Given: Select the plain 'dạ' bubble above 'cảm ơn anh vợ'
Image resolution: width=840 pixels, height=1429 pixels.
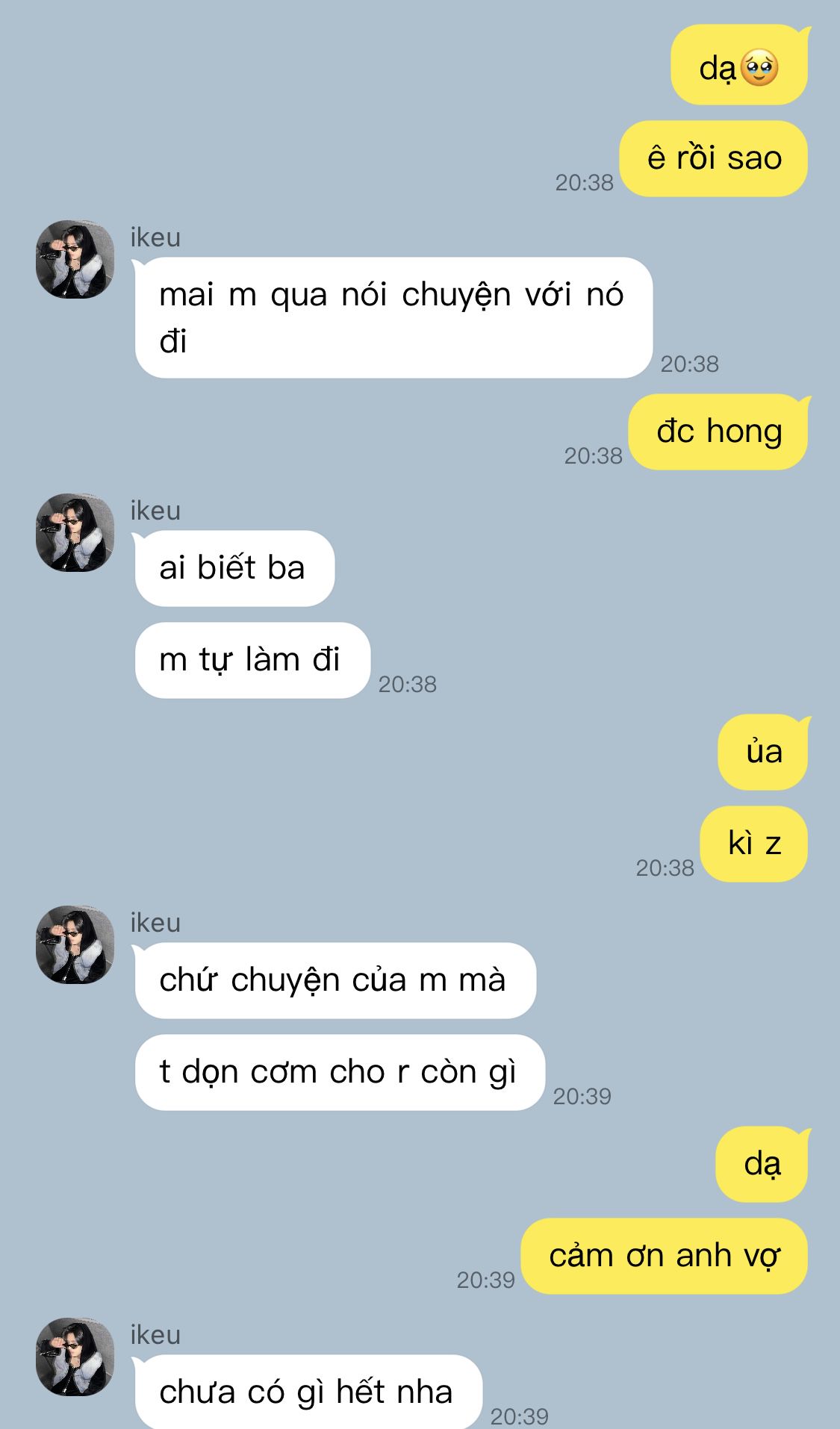Looking at the screenshot, I should (x=762, y=1164).
